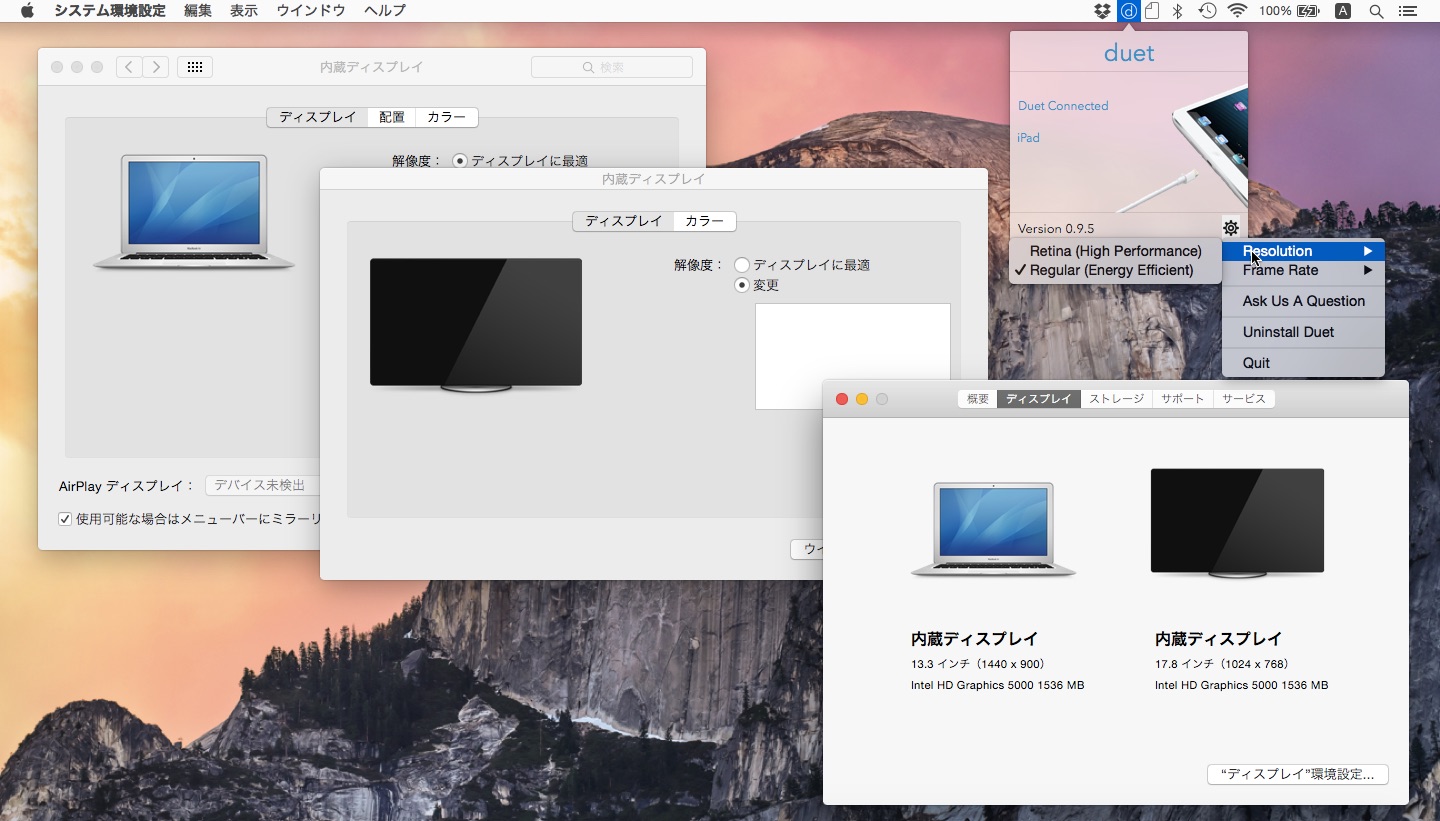Viewport: 1440px width, 821px height.
Task: Switch to the ストレージ tab
Action: click(1116, 399)
